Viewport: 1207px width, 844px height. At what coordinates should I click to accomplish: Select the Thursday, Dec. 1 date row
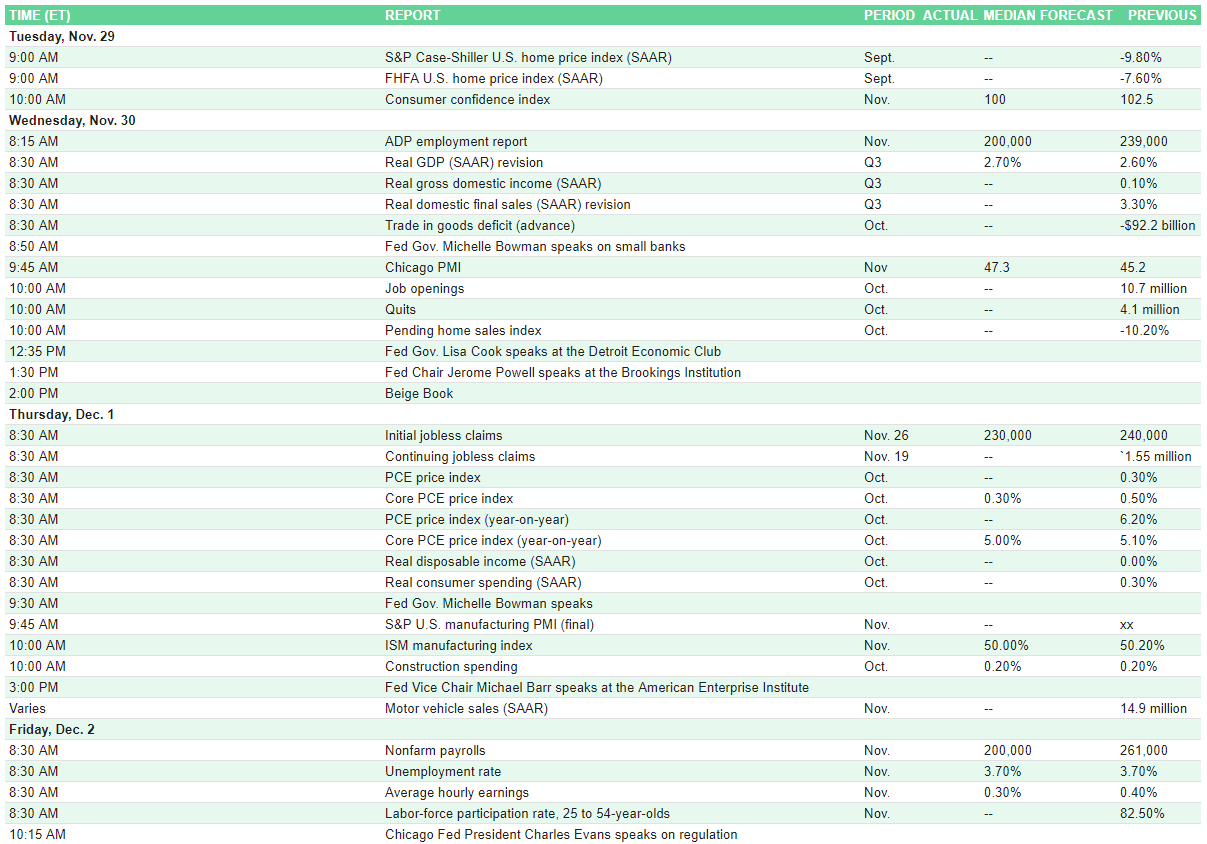click(x=603, y=414)
